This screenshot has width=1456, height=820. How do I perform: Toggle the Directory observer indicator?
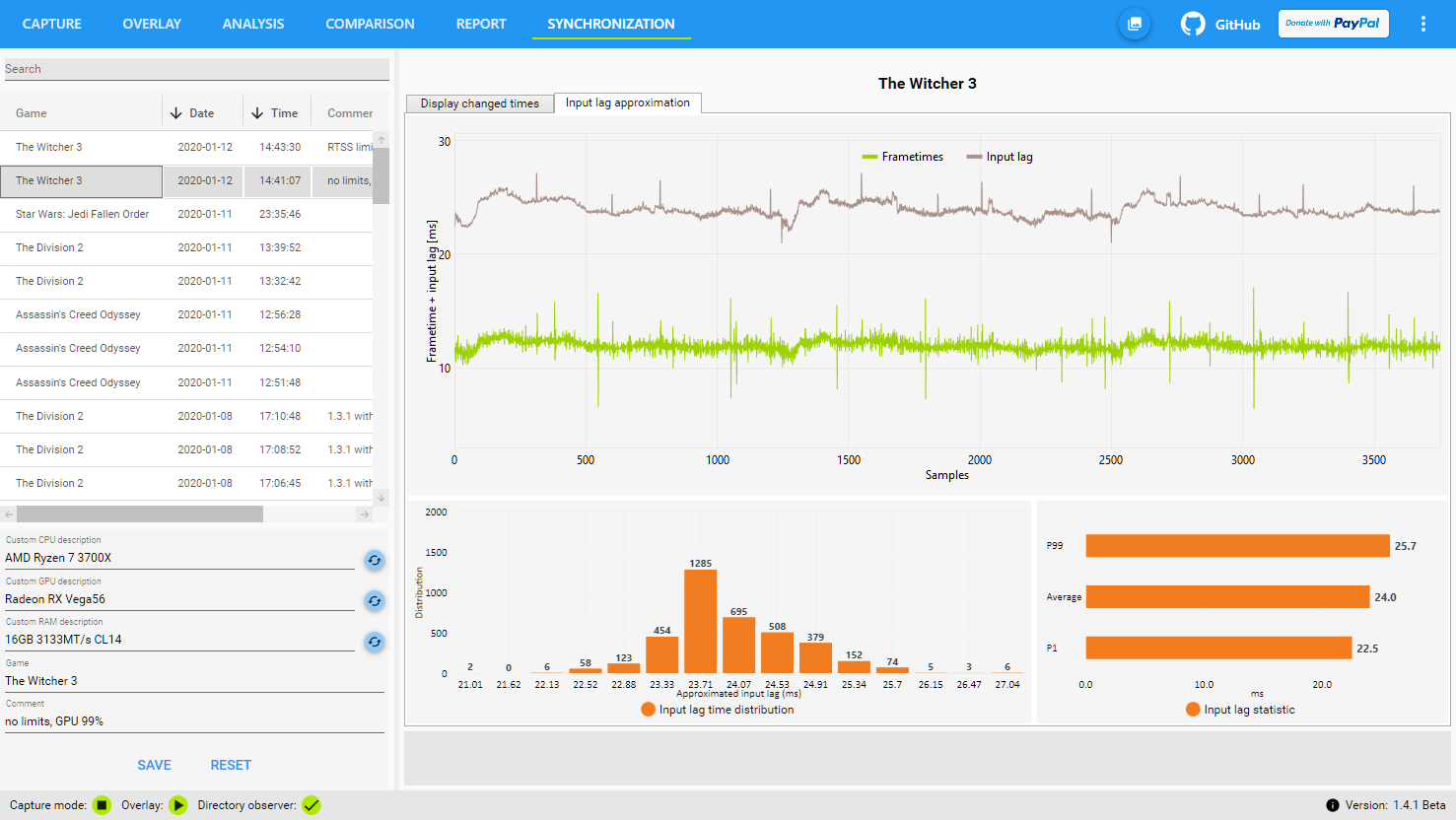[311, 805]
